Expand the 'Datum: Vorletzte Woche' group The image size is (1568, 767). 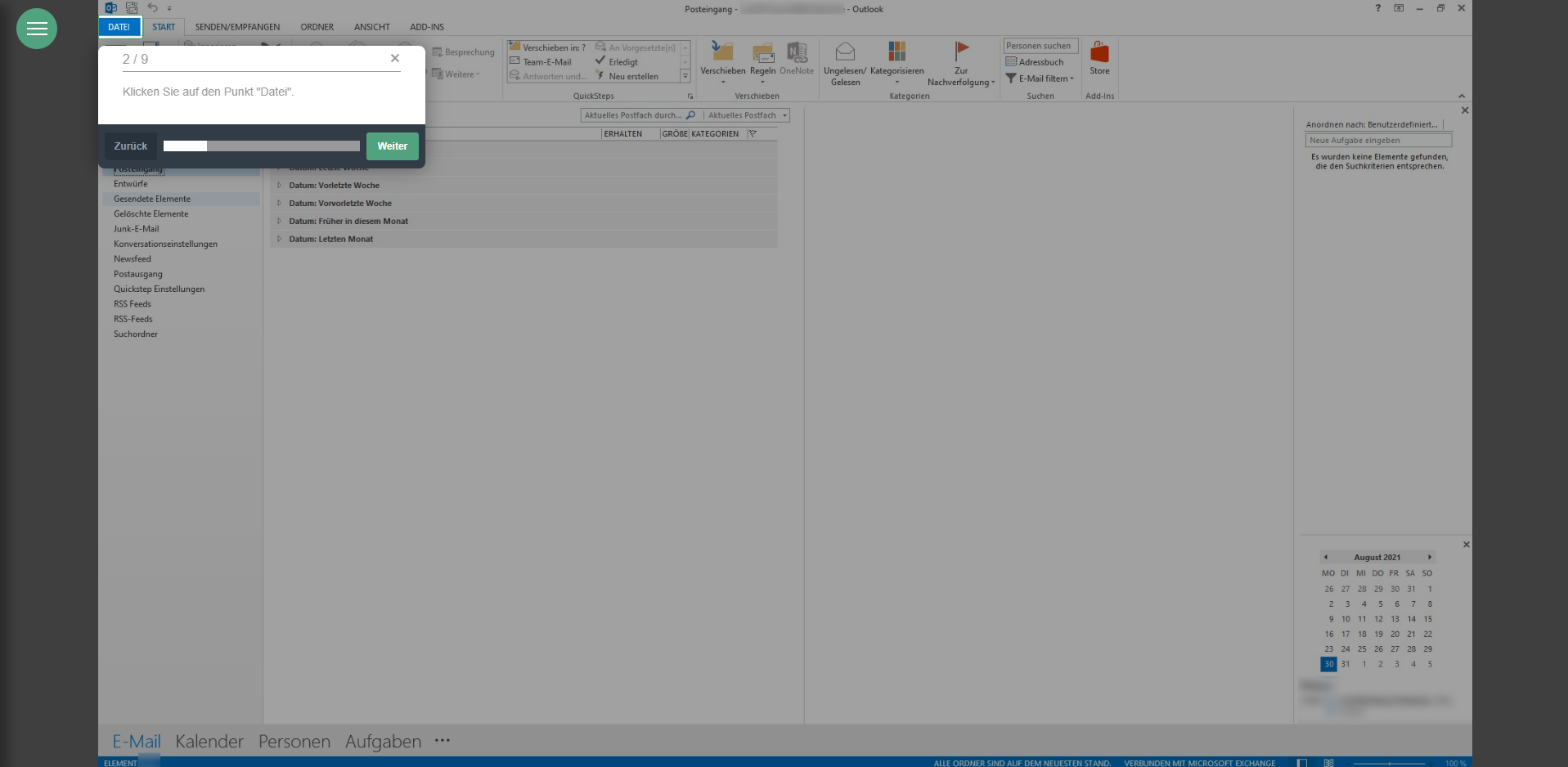[279, 186]
